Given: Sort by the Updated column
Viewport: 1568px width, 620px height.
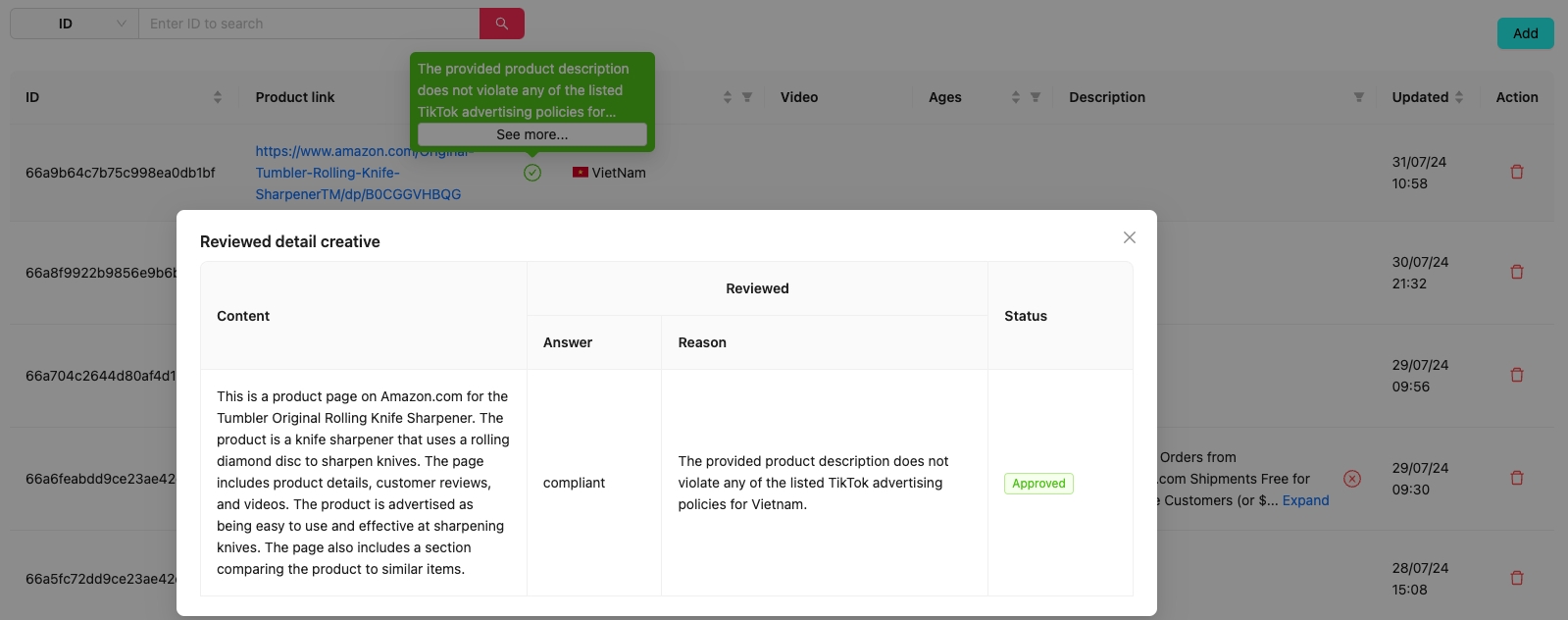Looking at the screenshot, I should 1459,97.
